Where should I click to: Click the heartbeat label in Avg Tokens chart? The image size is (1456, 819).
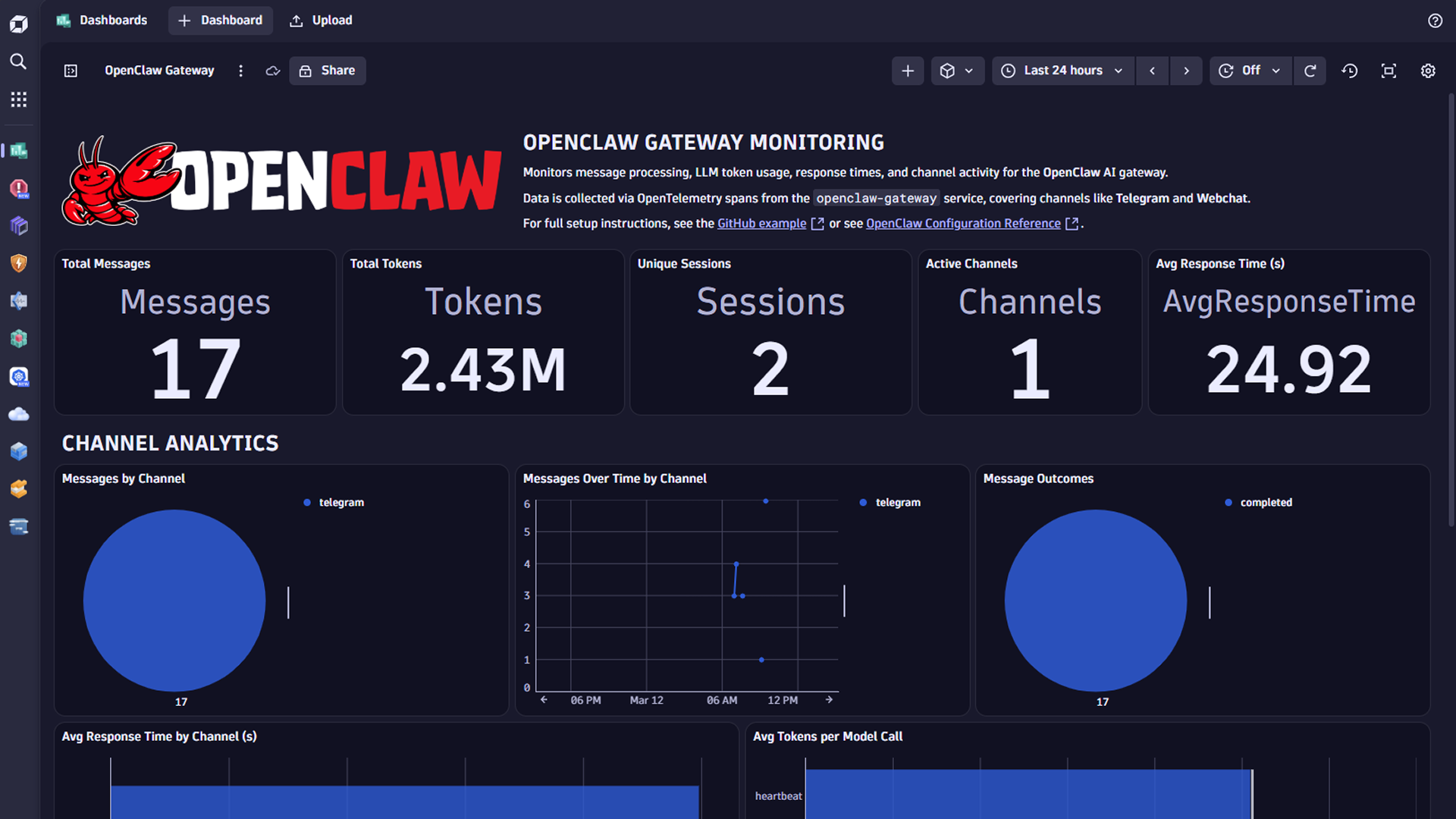pyautogui.click(x=778, y=795)
